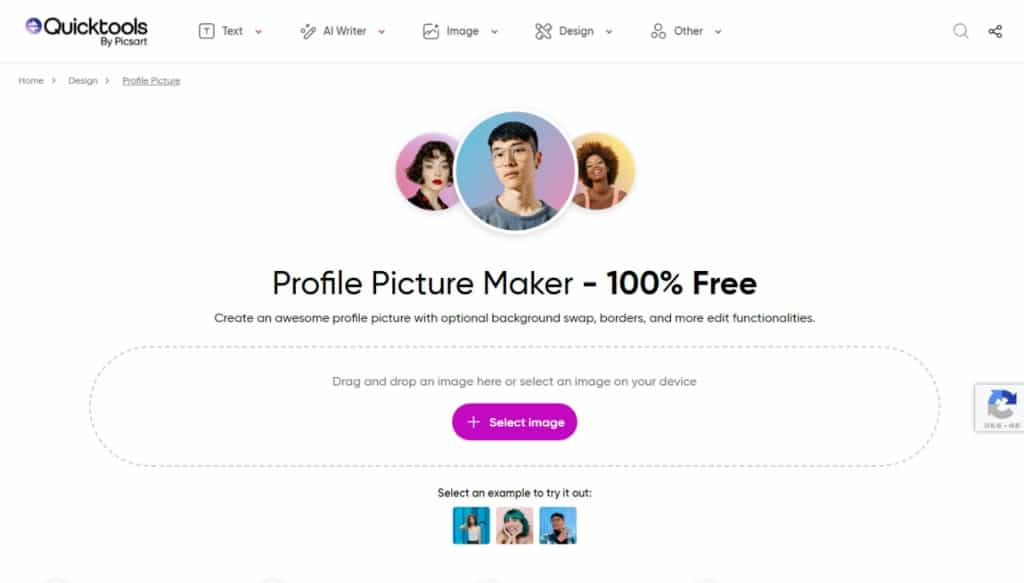Viewport: 1024px width, 583px height.
Task: Click the AI Writer wand icon
Action: 308,31
